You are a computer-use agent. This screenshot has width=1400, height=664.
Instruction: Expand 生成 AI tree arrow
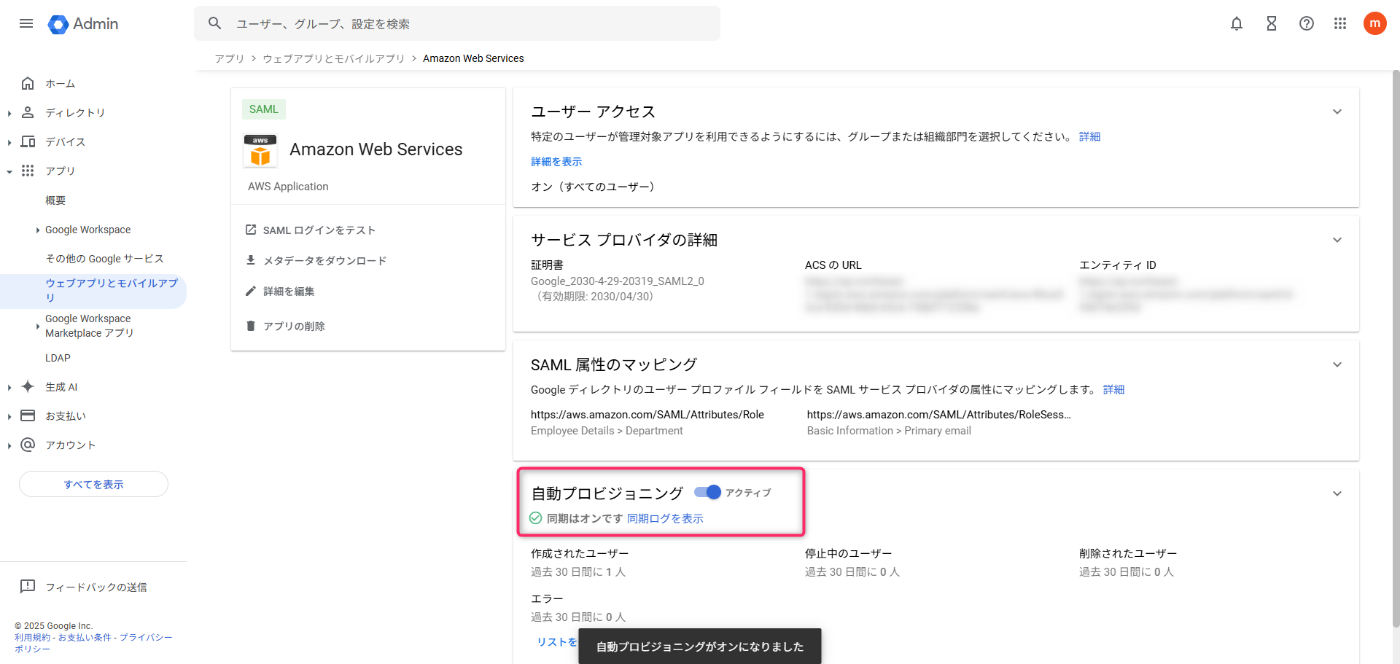point(9,387)
